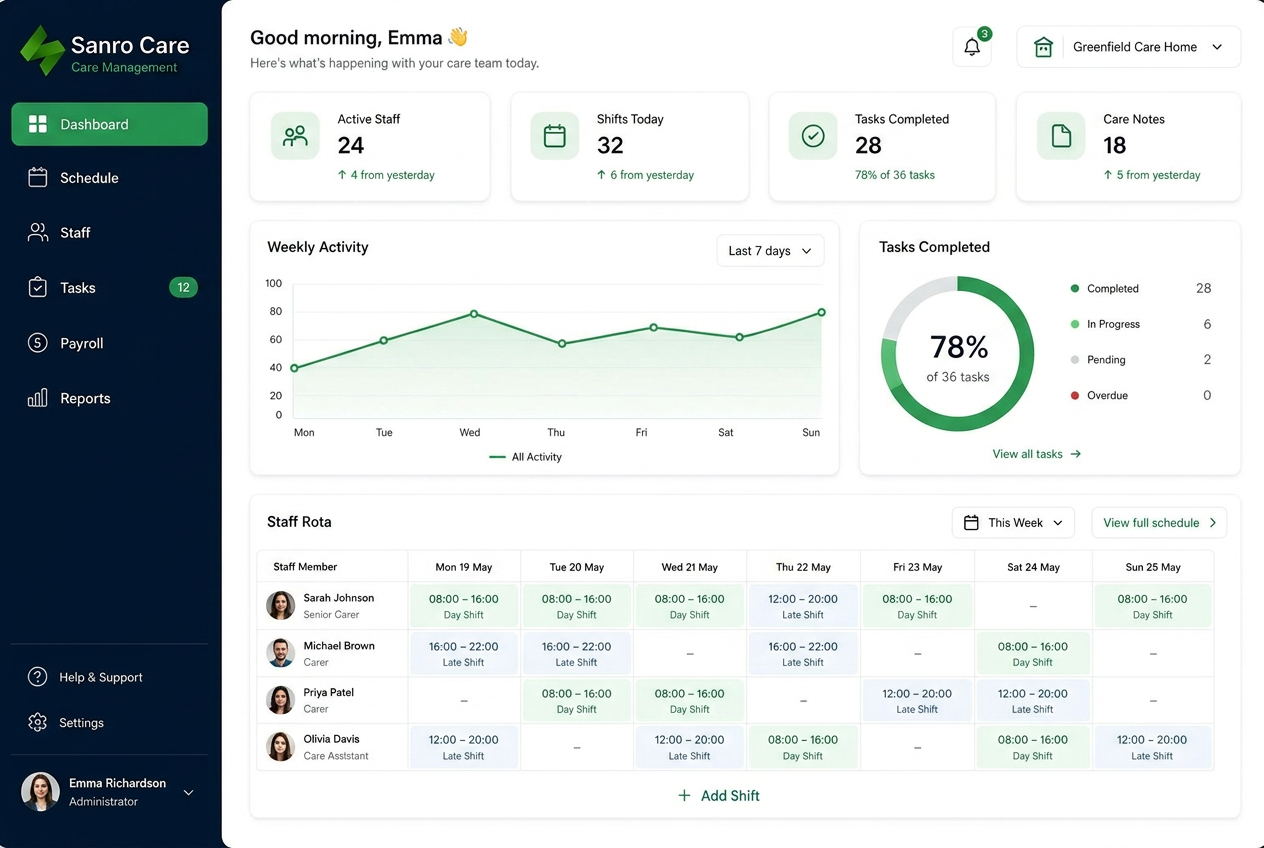Click the arrow icon next to View all tasks
The image size is (1264, 848).
[x=1076, y=454]
